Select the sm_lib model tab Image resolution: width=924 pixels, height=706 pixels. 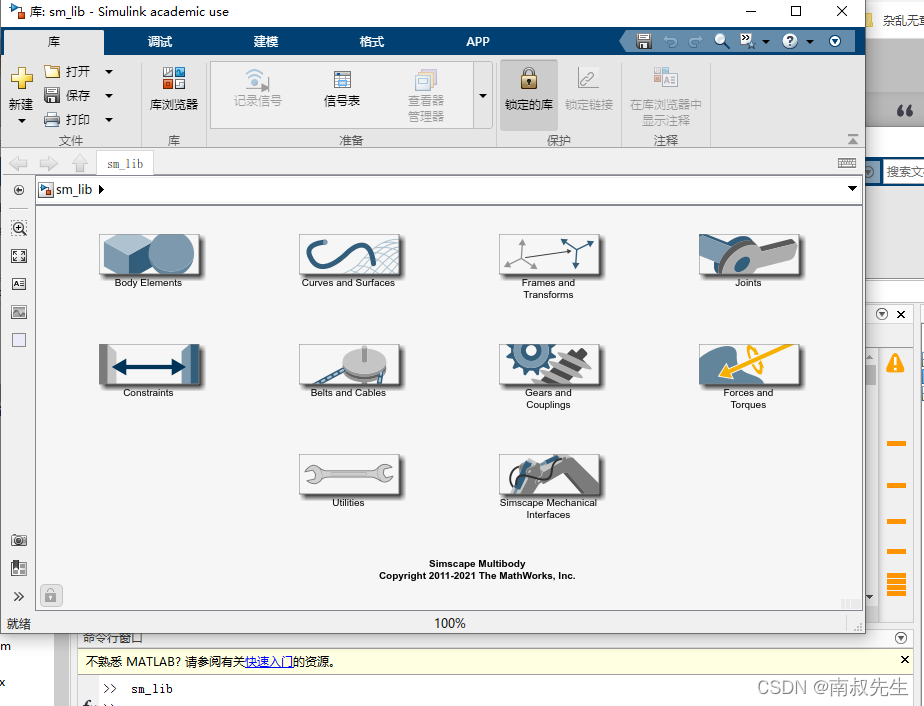click(125, 164)
